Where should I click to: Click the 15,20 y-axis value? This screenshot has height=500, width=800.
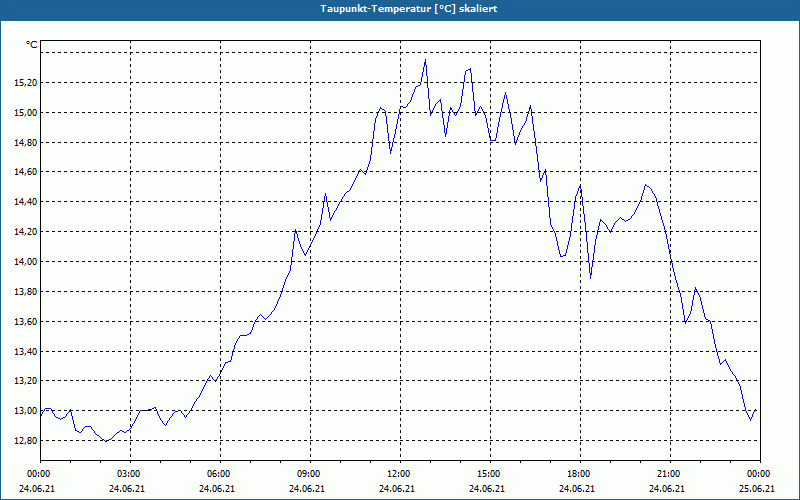coord(26,82)
